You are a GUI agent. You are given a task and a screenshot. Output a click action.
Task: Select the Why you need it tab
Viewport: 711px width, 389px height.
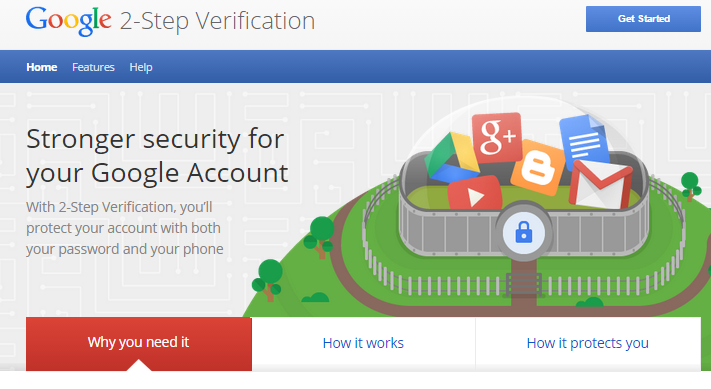[x=139, y=344]
